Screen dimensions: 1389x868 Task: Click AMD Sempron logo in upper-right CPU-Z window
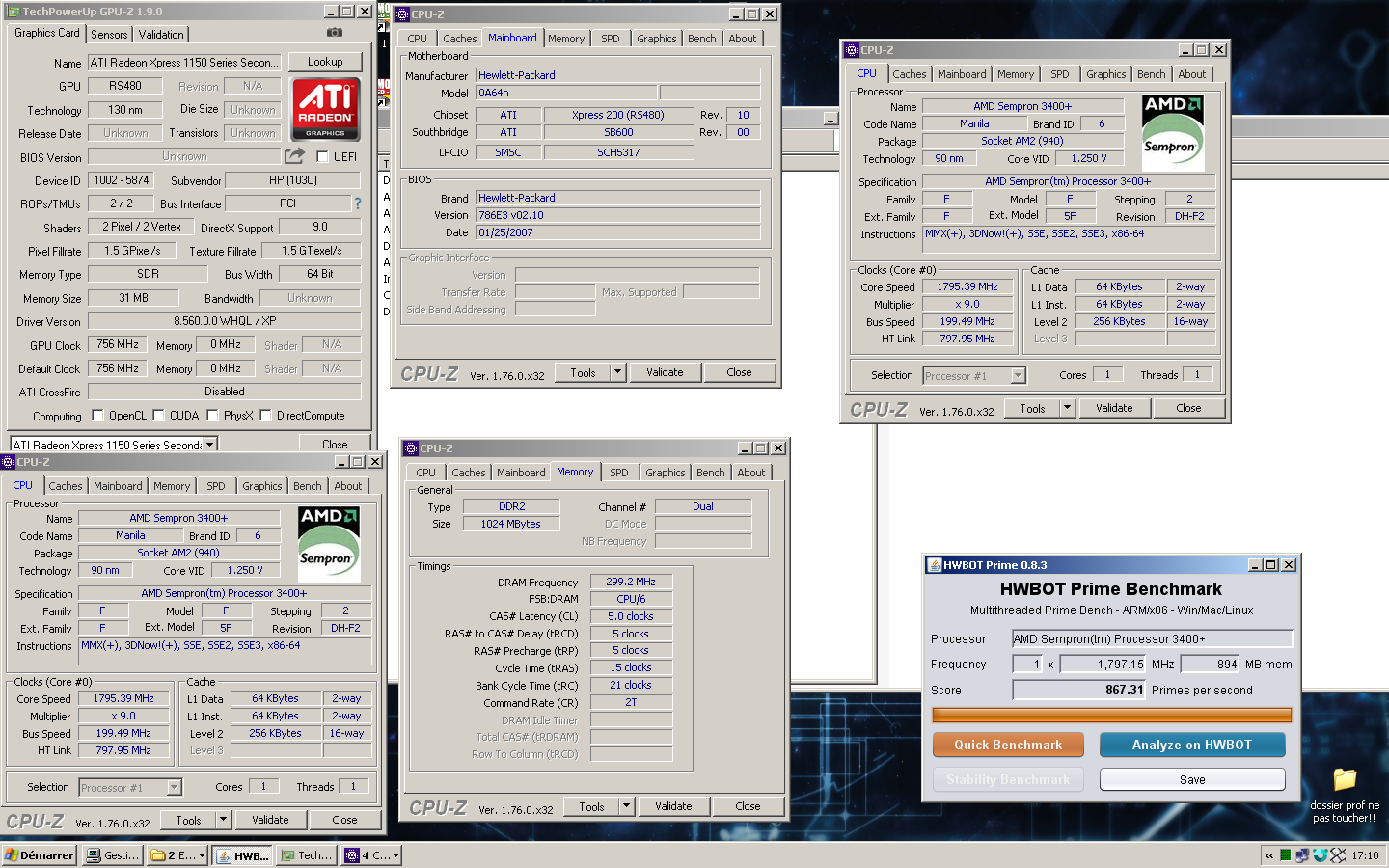(x=1173, y=132)
